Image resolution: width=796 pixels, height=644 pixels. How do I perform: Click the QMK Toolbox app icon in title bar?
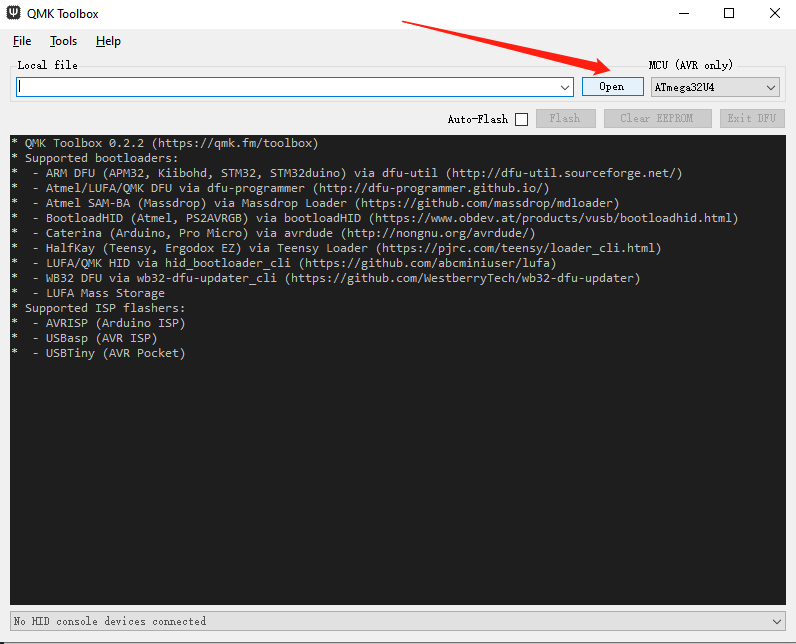pos(13,13)
